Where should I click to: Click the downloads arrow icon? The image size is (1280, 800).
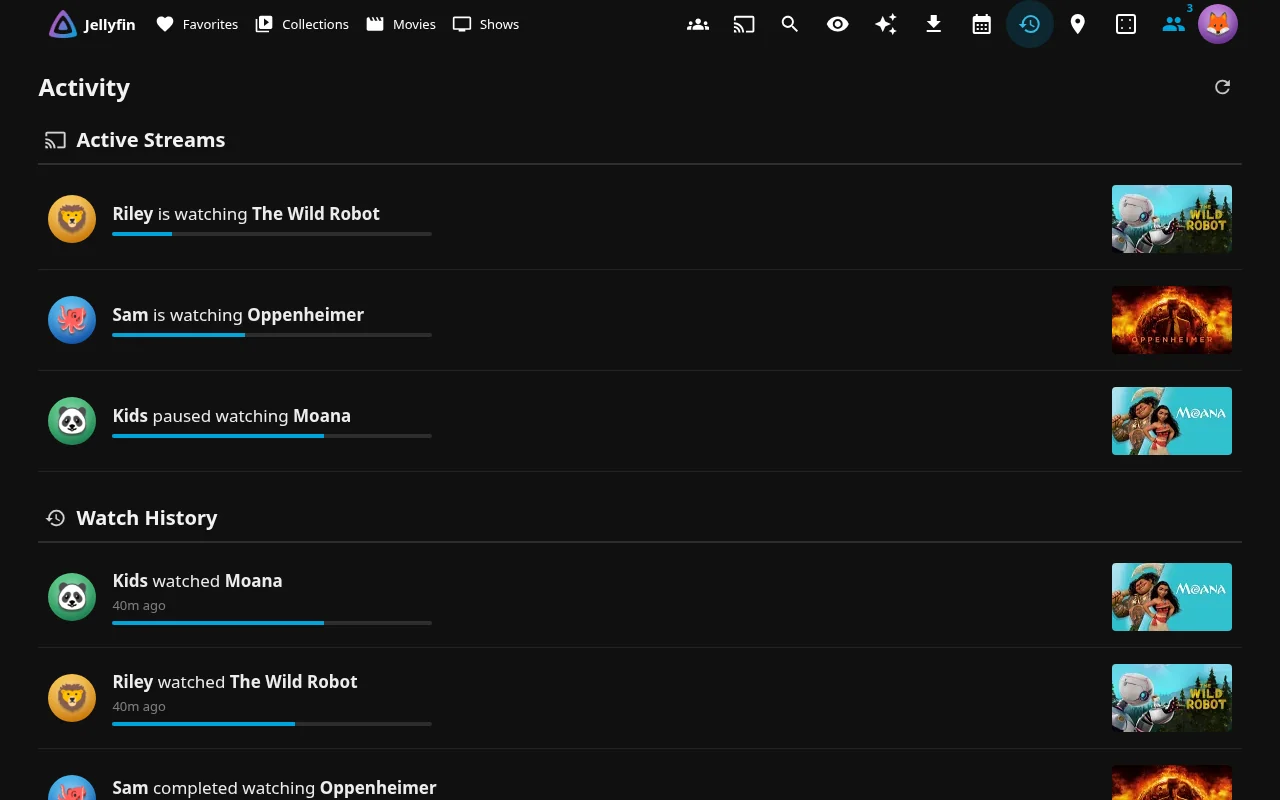(934, 24)
